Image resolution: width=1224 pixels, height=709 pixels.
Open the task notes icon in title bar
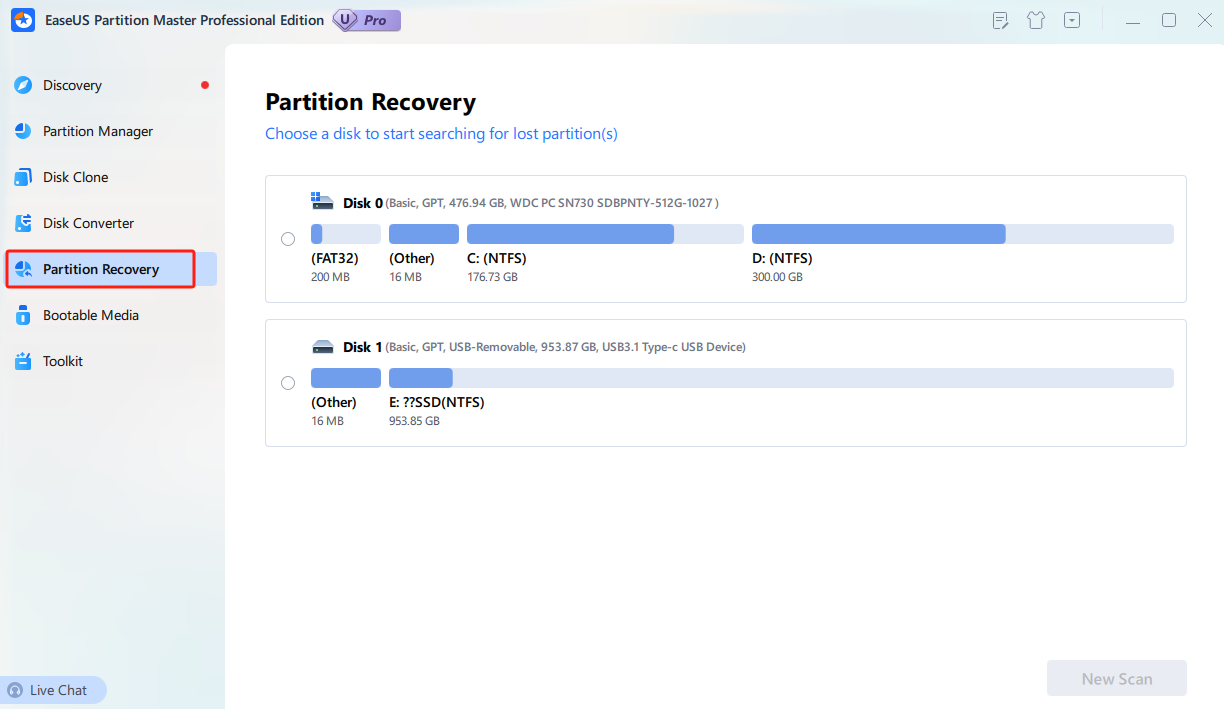(x=1000, y=20)
